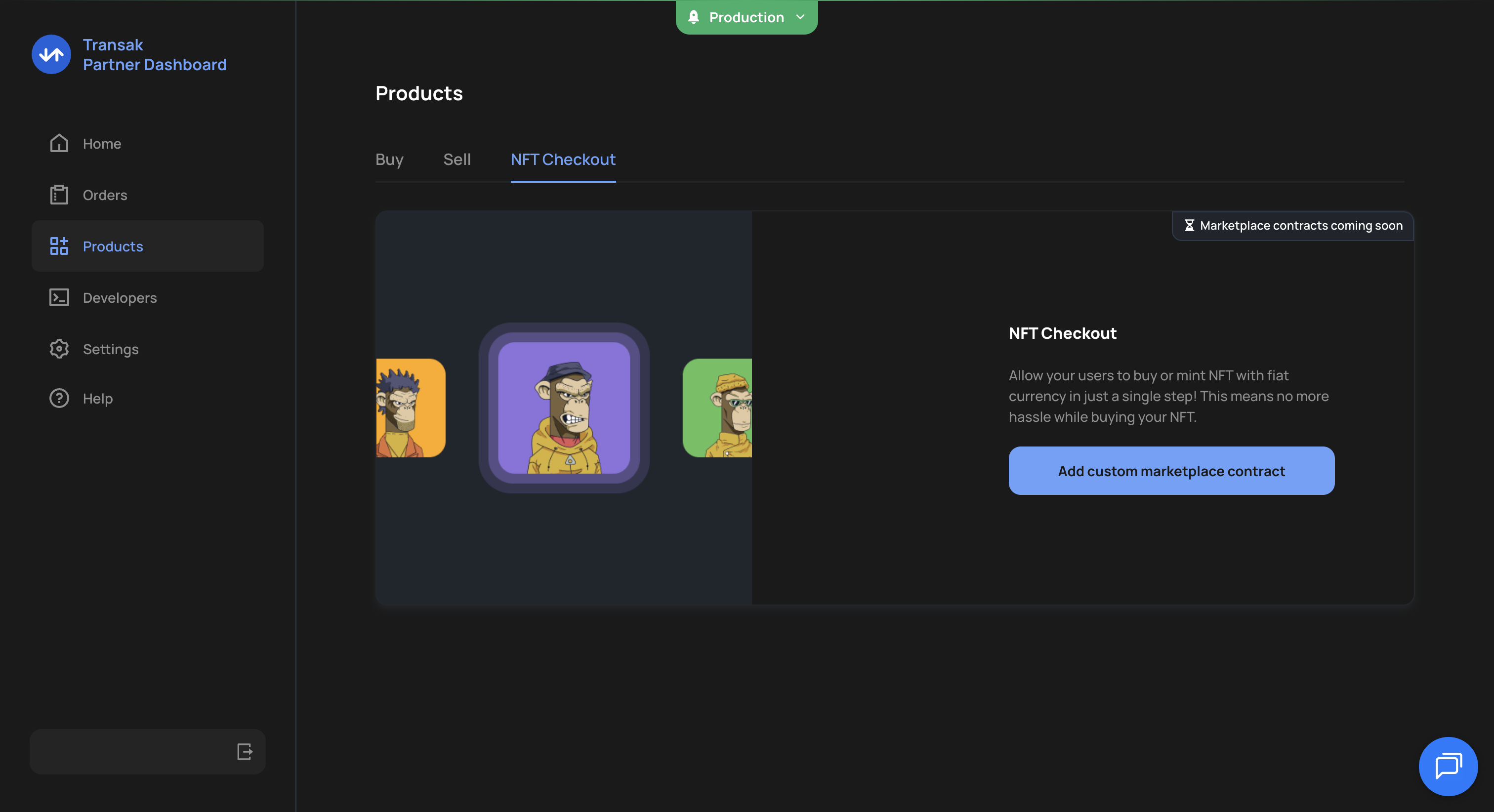Click the Orders clipboard icon

click(59, 195)
